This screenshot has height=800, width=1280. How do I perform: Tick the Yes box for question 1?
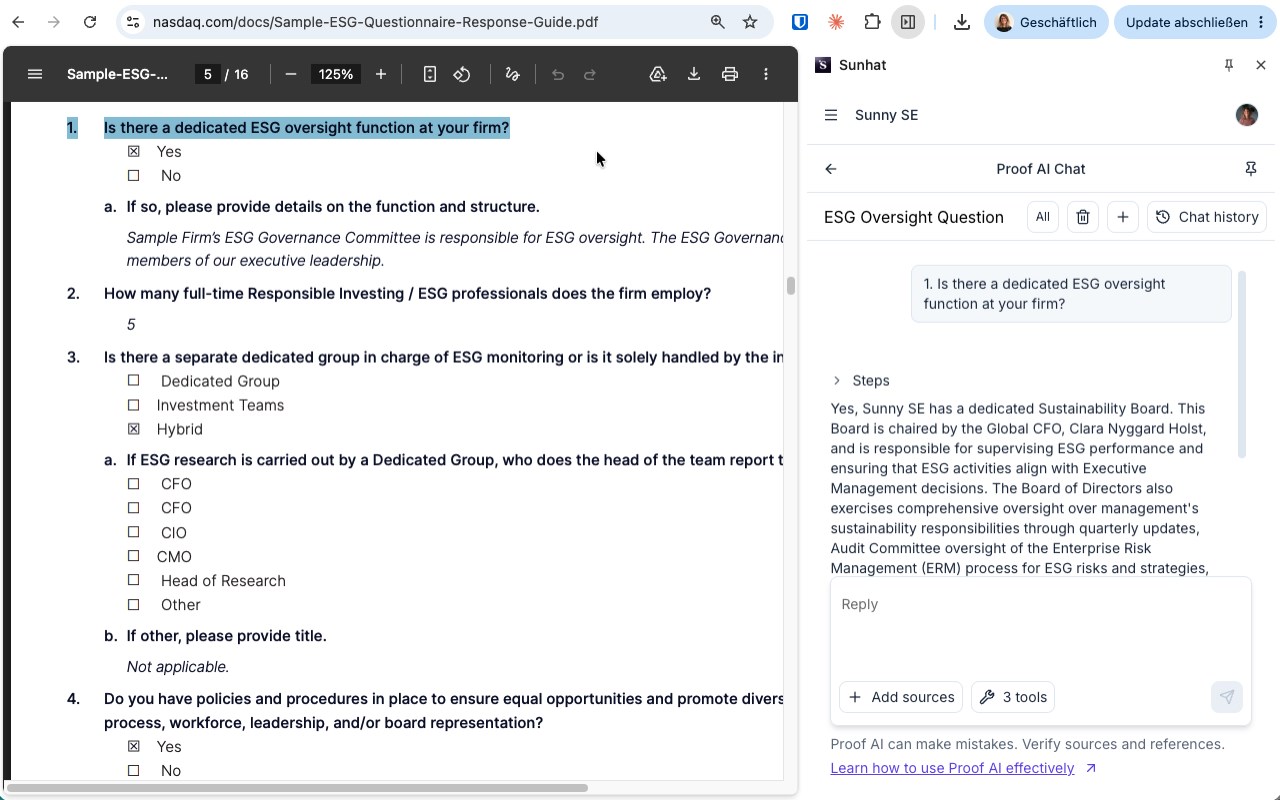click(x=134, y=152)
